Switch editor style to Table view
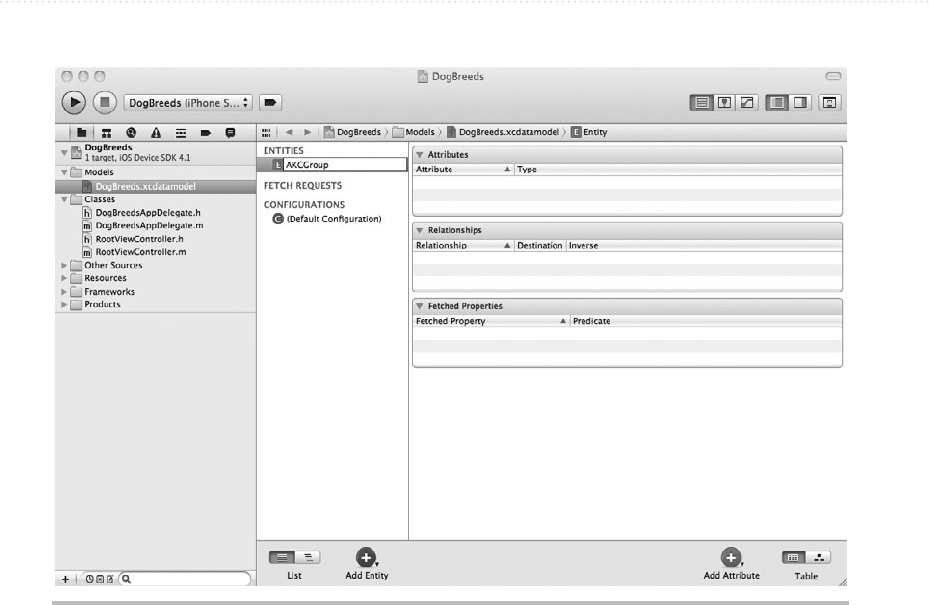 tap(793, 558)
